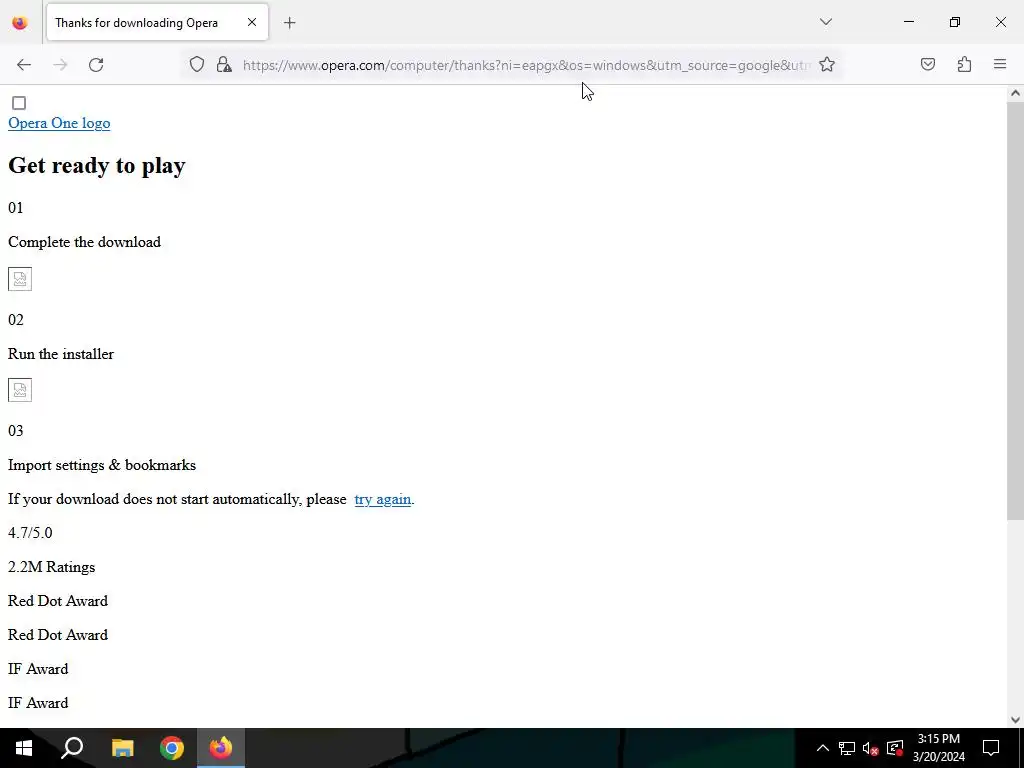This screenshot has width=1024, height=768.
Task: Open the Extensions puzzle icon
Action: coord(965,64)
